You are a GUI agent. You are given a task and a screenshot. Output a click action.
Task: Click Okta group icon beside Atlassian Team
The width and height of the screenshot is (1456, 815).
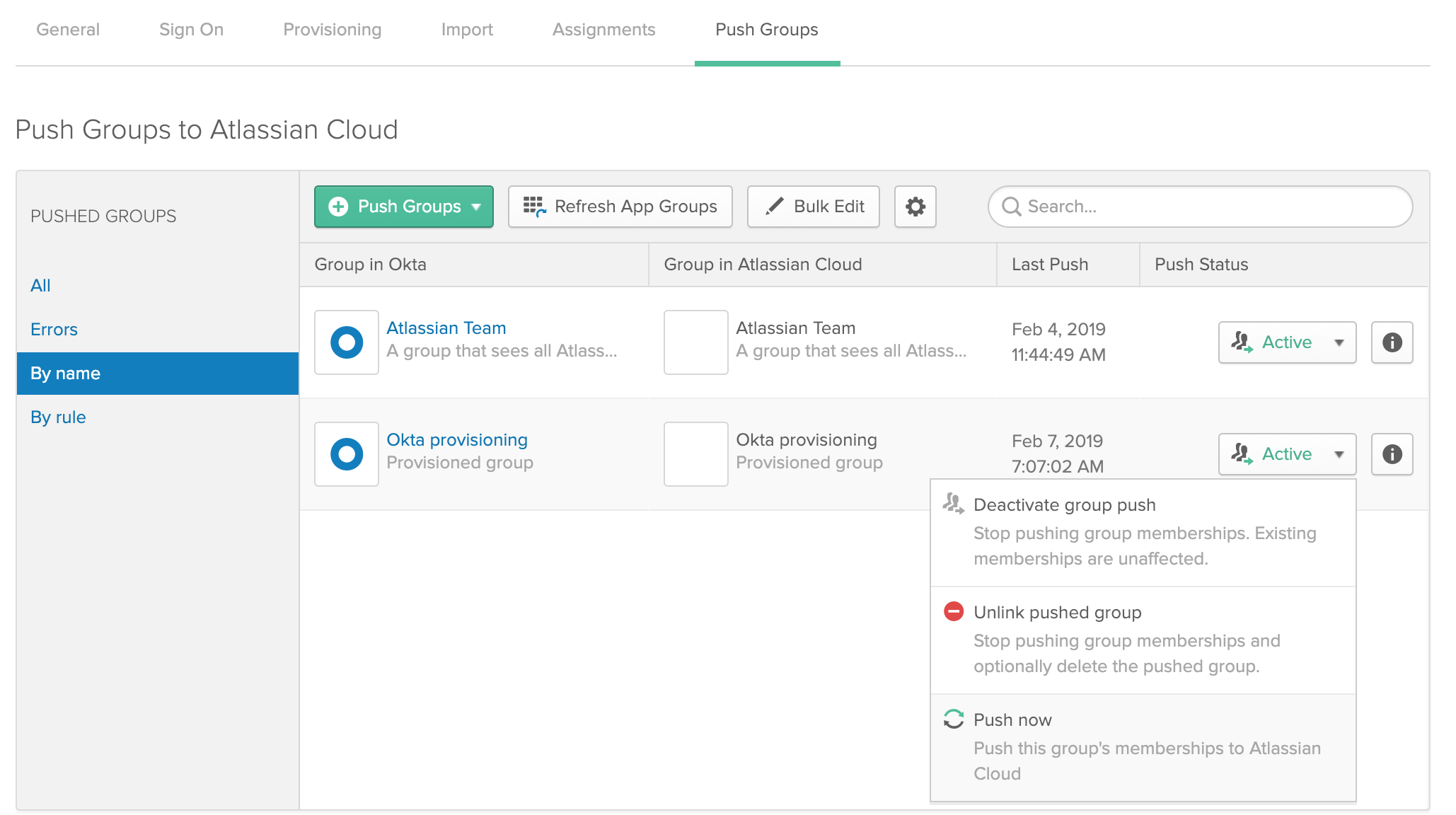(347, 342)
